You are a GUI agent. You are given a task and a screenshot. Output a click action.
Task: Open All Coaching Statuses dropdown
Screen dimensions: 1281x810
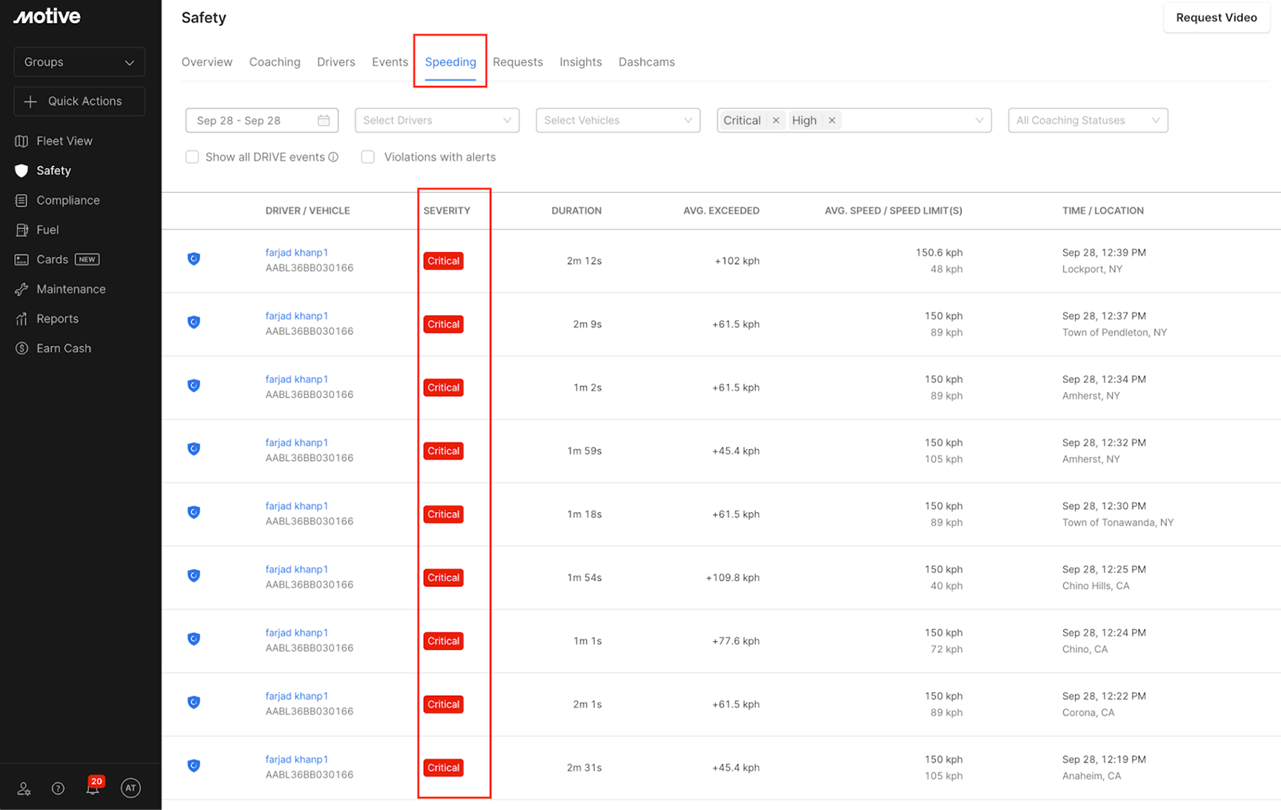[x=1087, y=121]
